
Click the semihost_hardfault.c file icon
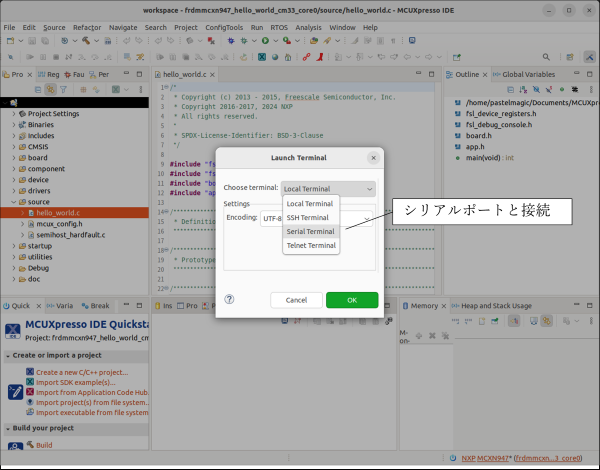[x=30, y=235]
